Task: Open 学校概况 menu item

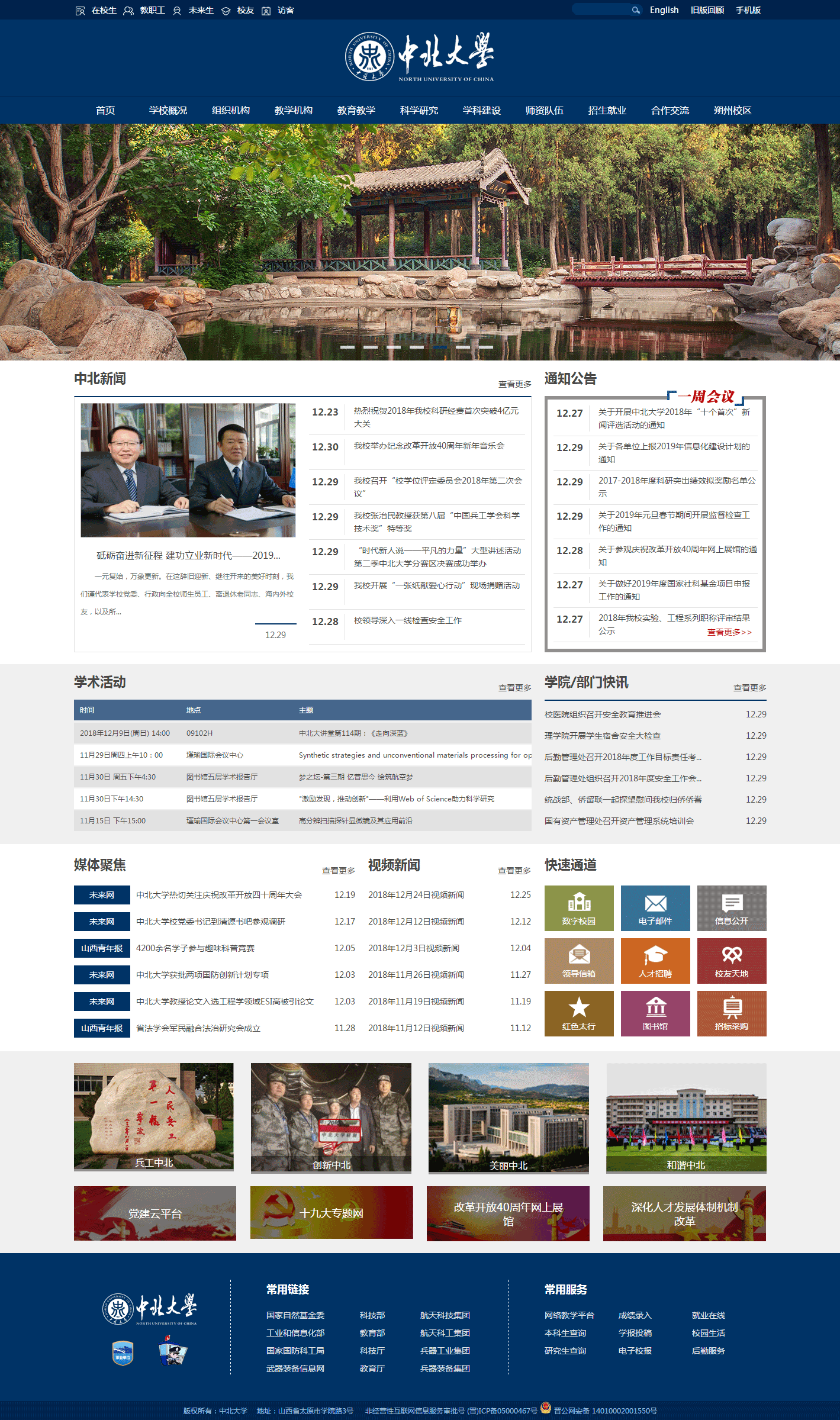Action: (168, 111)
